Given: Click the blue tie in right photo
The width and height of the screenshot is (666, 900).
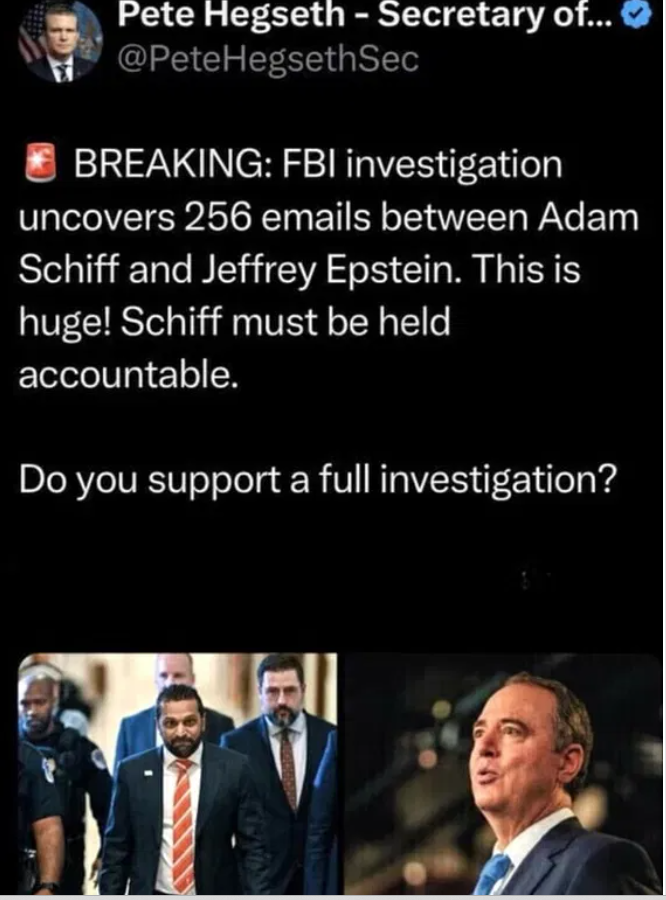Looking at the screenshot, I should click(493, 873).
